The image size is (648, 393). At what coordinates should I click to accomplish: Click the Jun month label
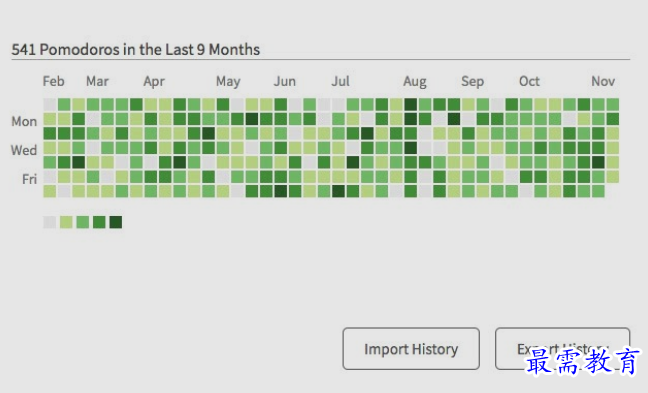pos(285,81)
